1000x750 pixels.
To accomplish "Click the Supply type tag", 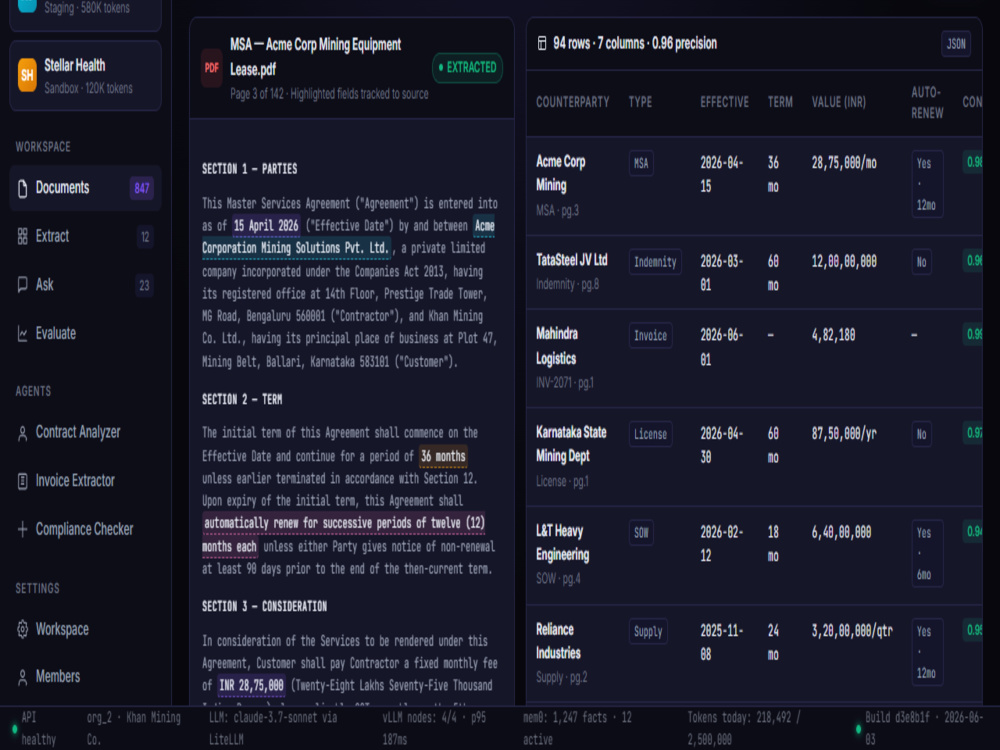I will [648, 631].
